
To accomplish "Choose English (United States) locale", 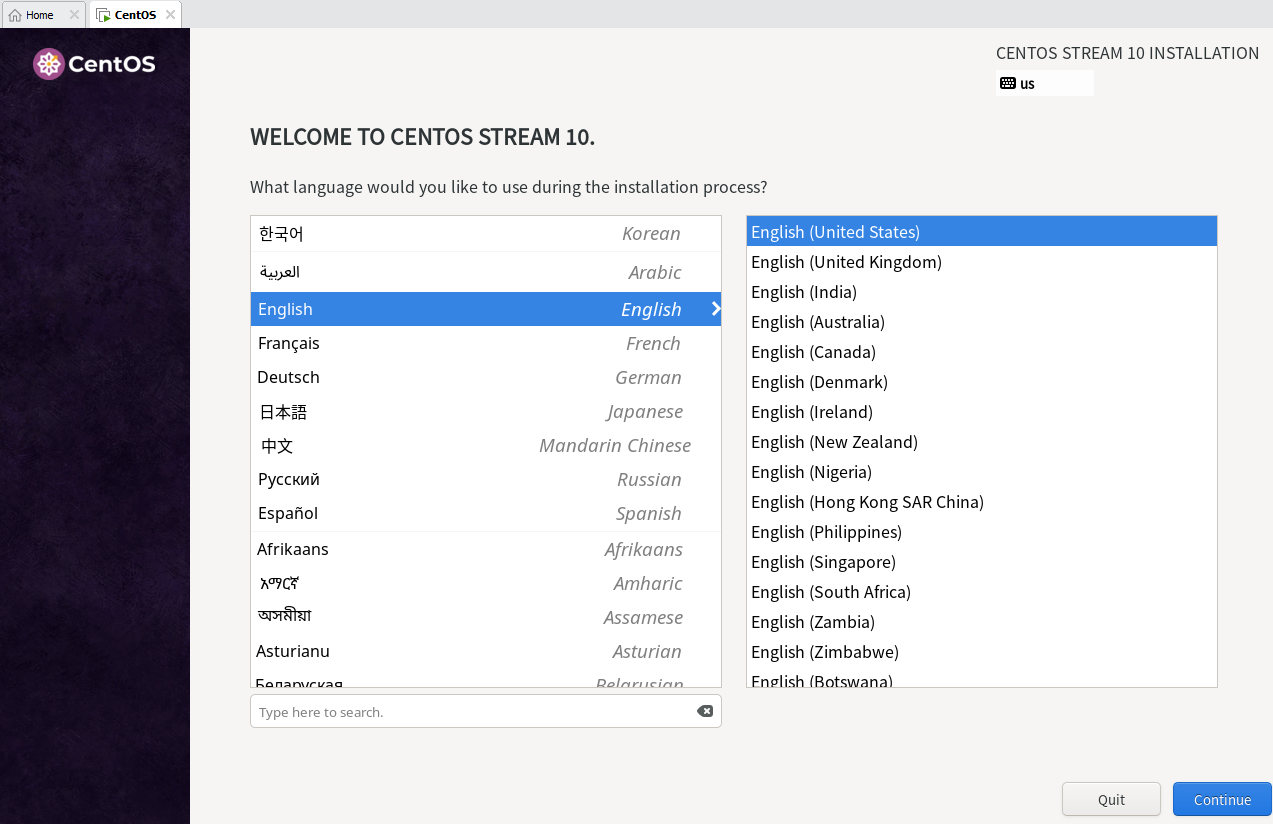I will tap(982, 232).
